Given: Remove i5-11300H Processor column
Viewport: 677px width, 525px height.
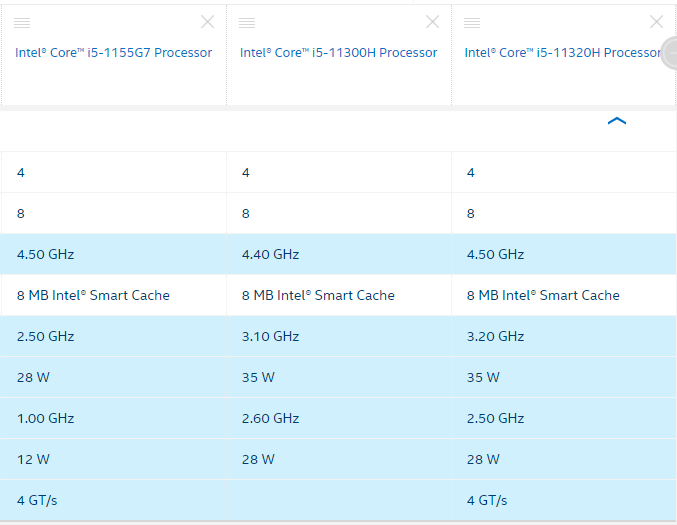Looking at the screenshot, I should click(x=432, y=22).
